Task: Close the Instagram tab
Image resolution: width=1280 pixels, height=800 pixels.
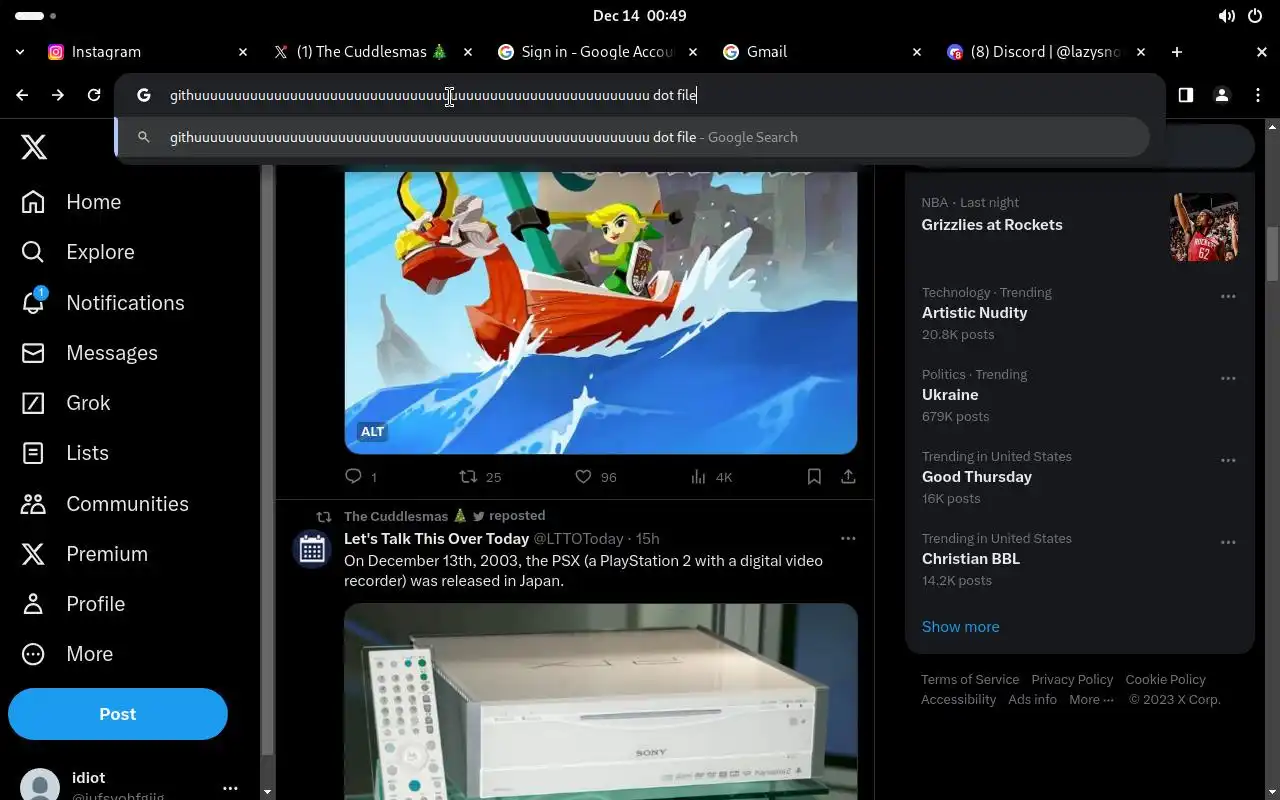Action: [242, 52]
